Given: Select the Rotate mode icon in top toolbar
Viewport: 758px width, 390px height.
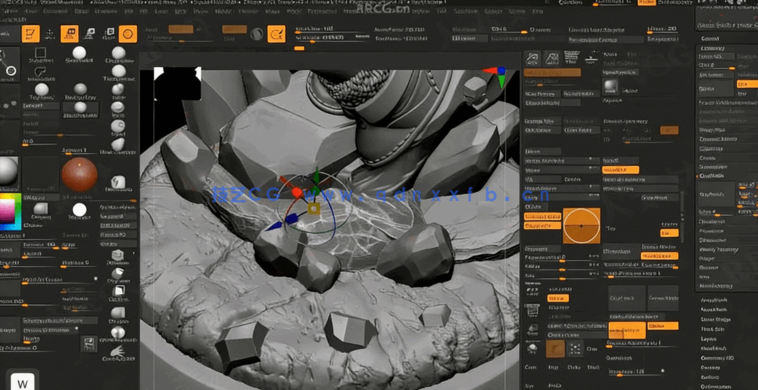Looking at the screenshot, I should click(109, 34).
